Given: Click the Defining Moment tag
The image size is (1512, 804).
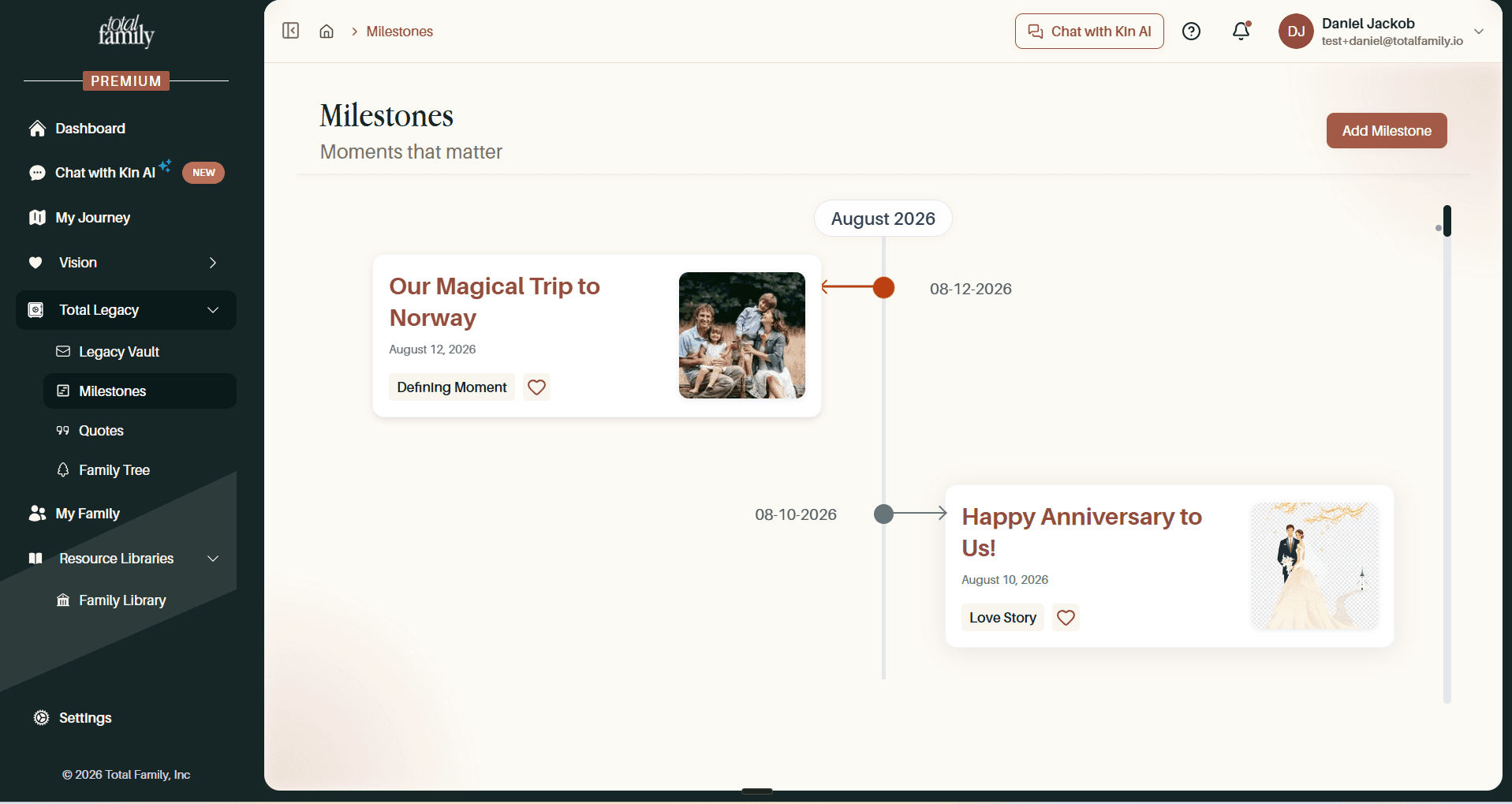Looking at the screenshot, I should coord(452,387).
